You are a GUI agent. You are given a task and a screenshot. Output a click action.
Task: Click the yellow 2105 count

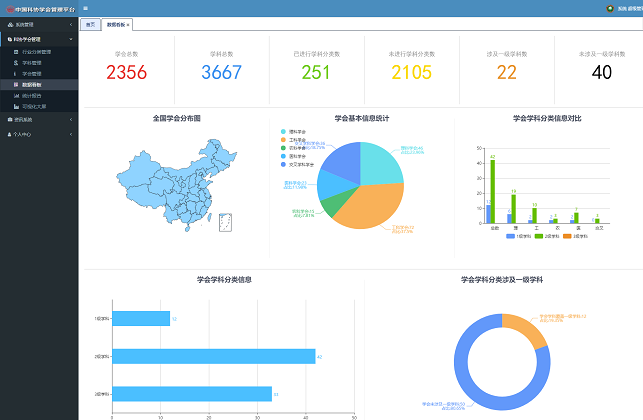coord(411,72)
